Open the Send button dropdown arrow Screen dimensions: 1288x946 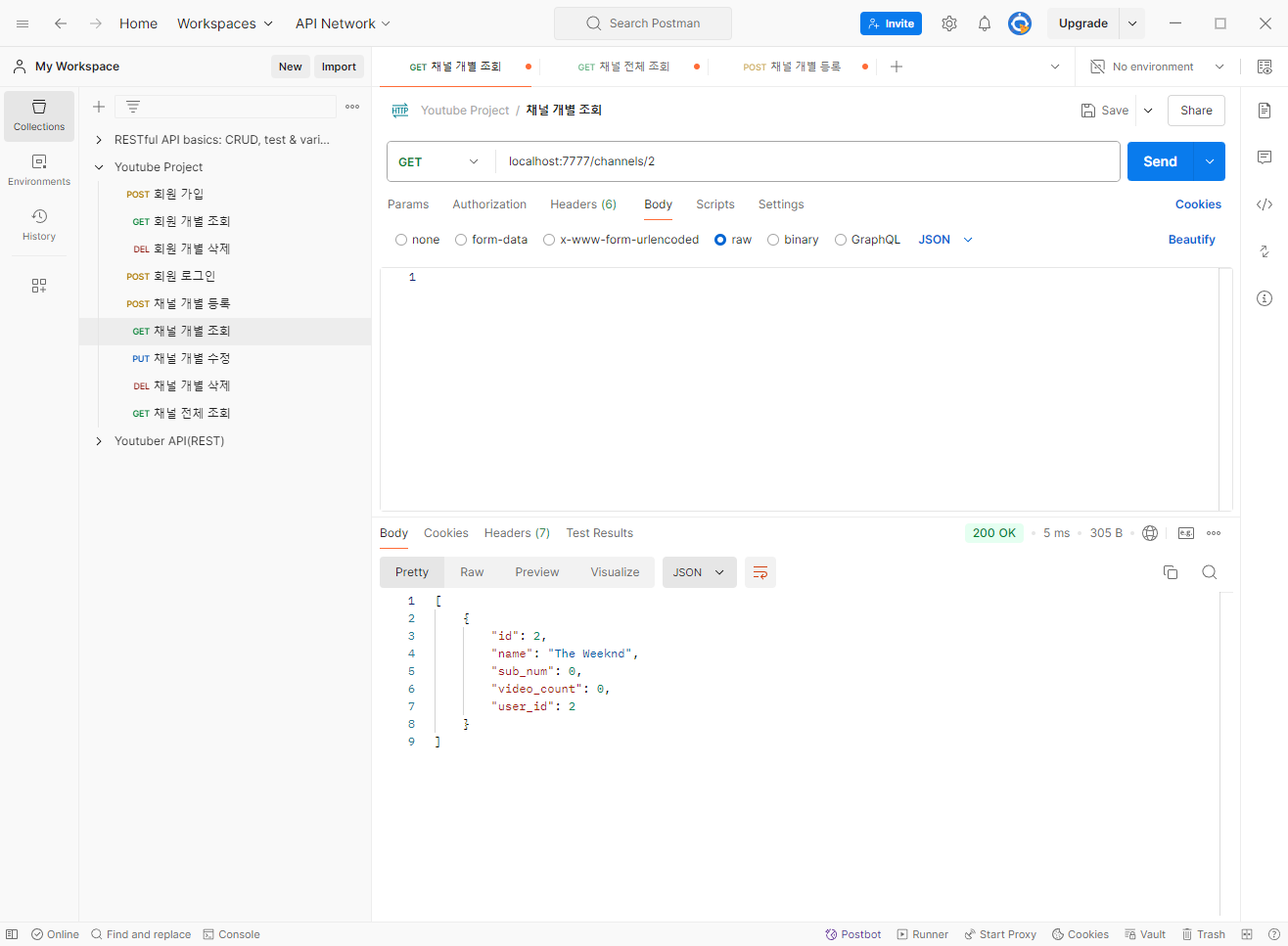[1210, 161]
